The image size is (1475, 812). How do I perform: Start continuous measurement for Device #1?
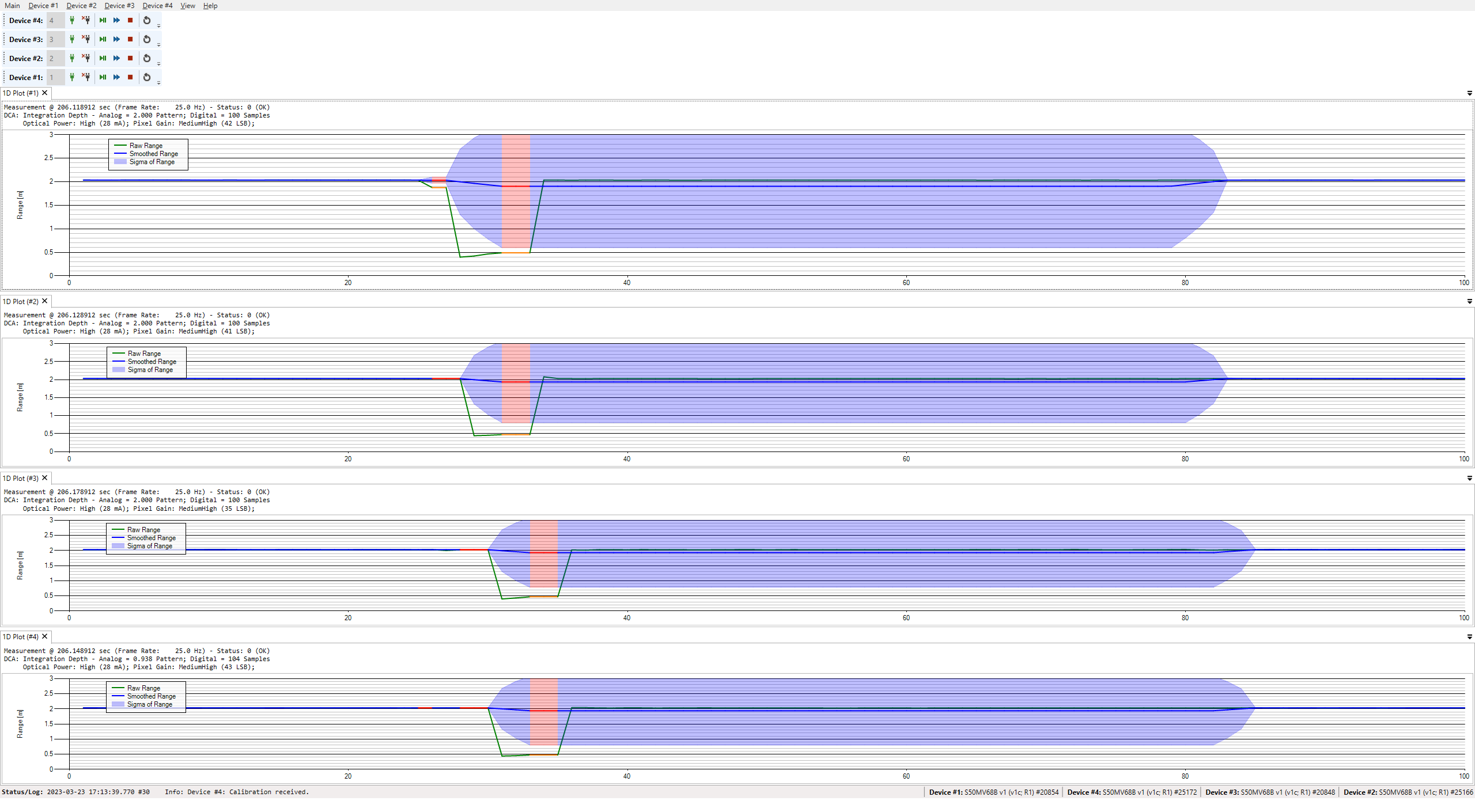(x=116, y=77)
